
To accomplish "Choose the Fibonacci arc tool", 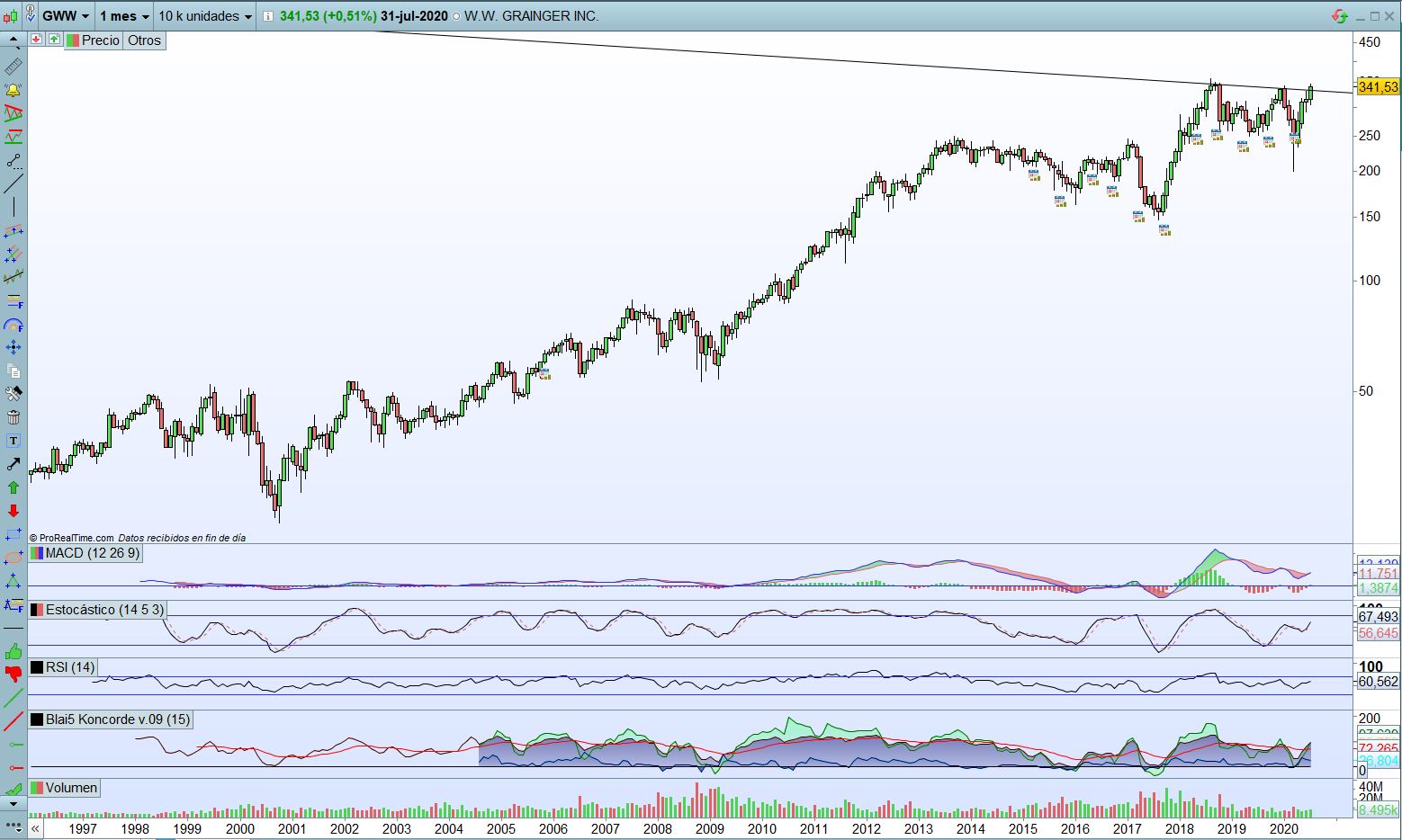I will coord(13,324).
